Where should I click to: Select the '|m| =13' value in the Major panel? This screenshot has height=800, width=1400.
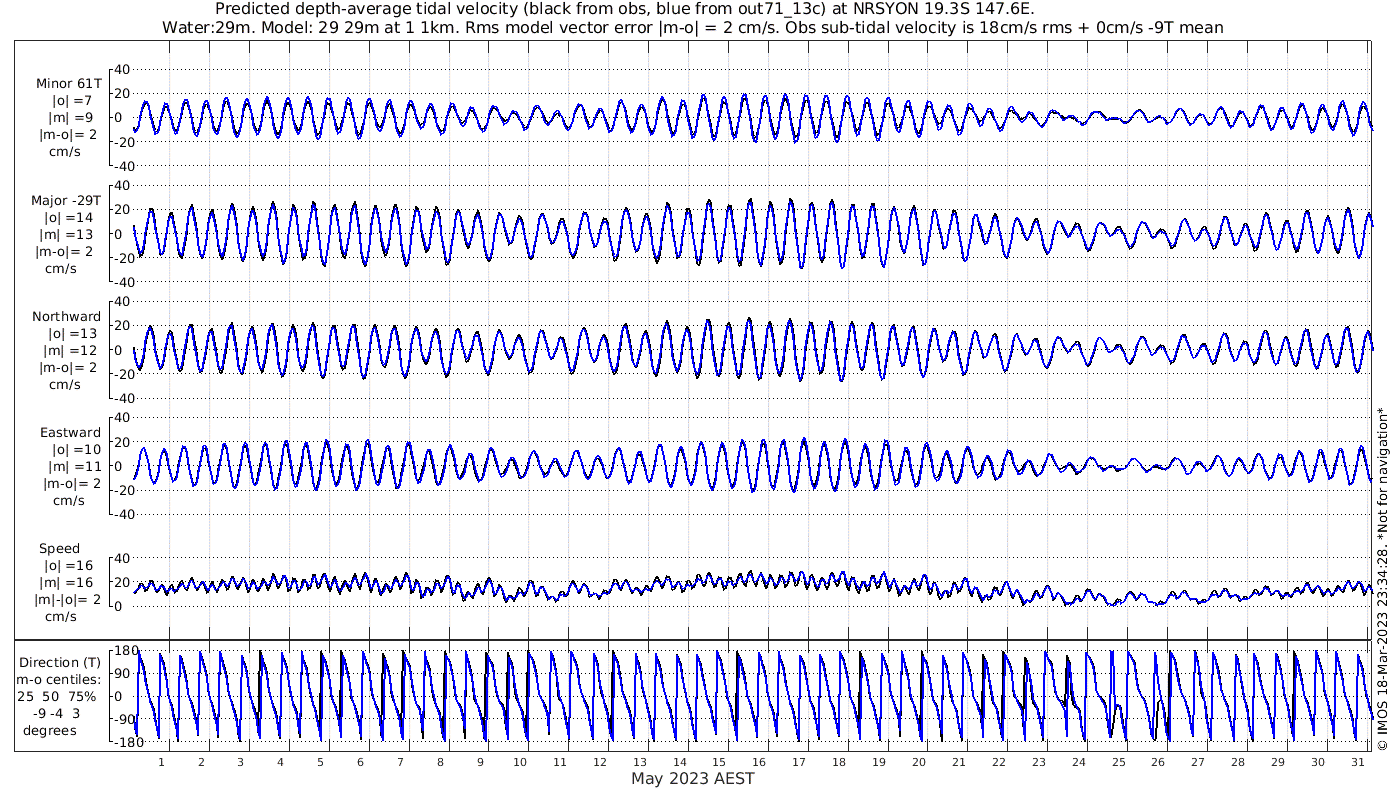68,234
